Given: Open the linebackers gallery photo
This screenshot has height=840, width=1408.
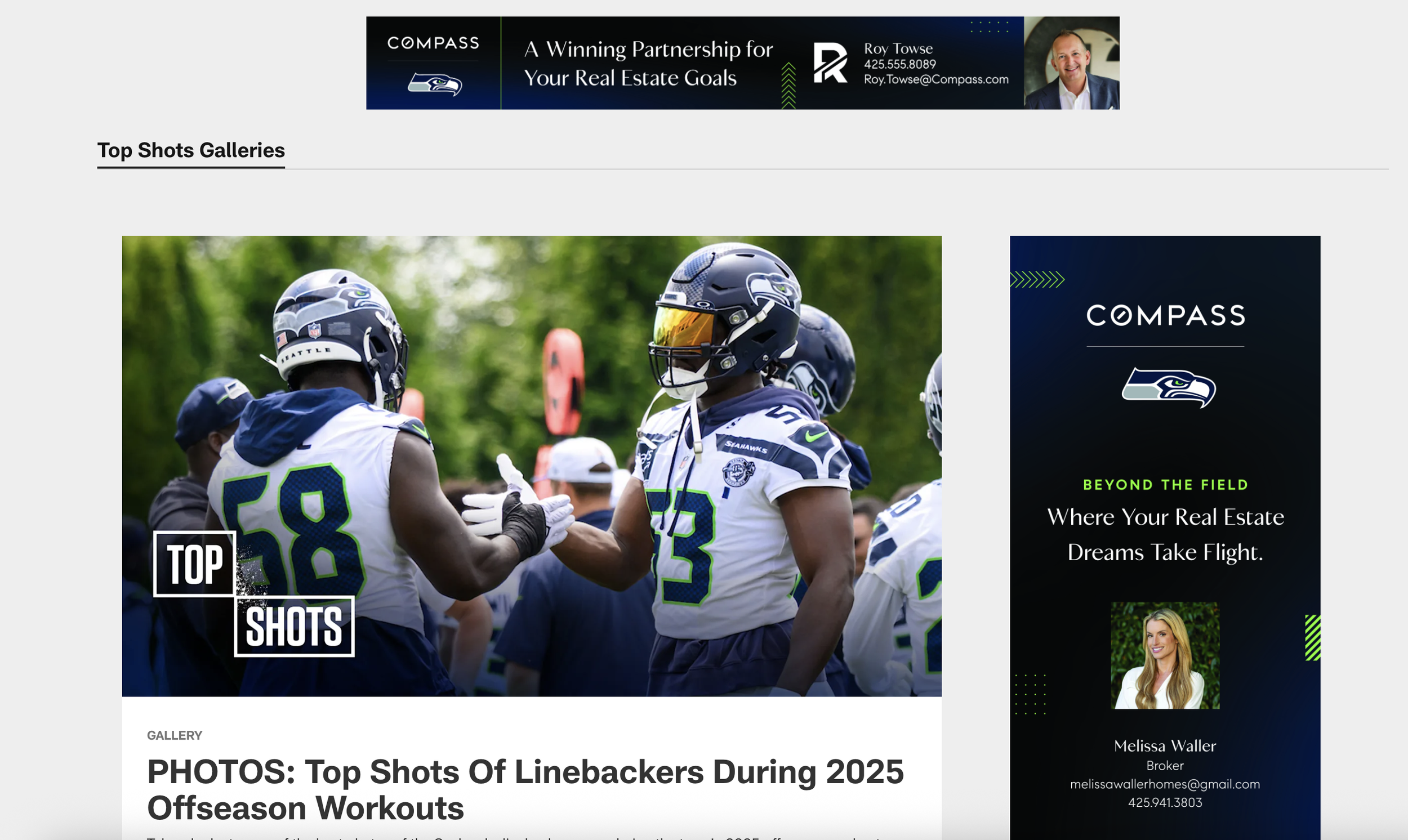Looking at the screenshot, I should (532, 466).
